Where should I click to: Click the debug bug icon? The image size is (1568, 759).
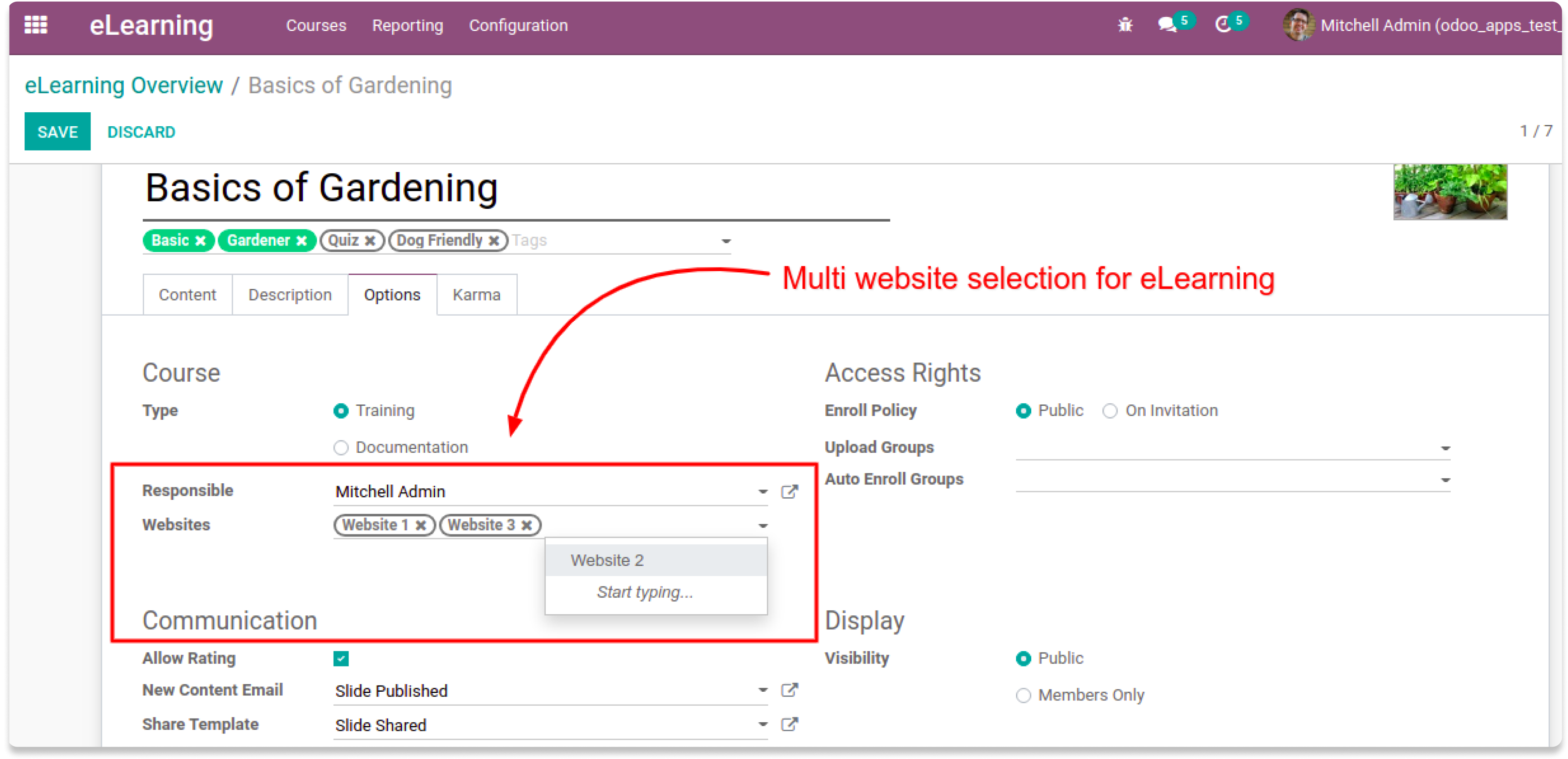point(1125,25)
